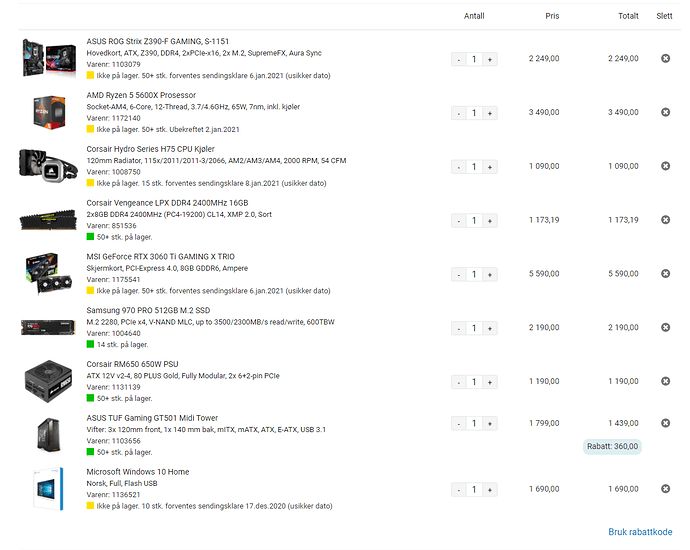Viewport: 690px width, 550px height.
Task: Click the Antall column header
Action: click(474, 16)
